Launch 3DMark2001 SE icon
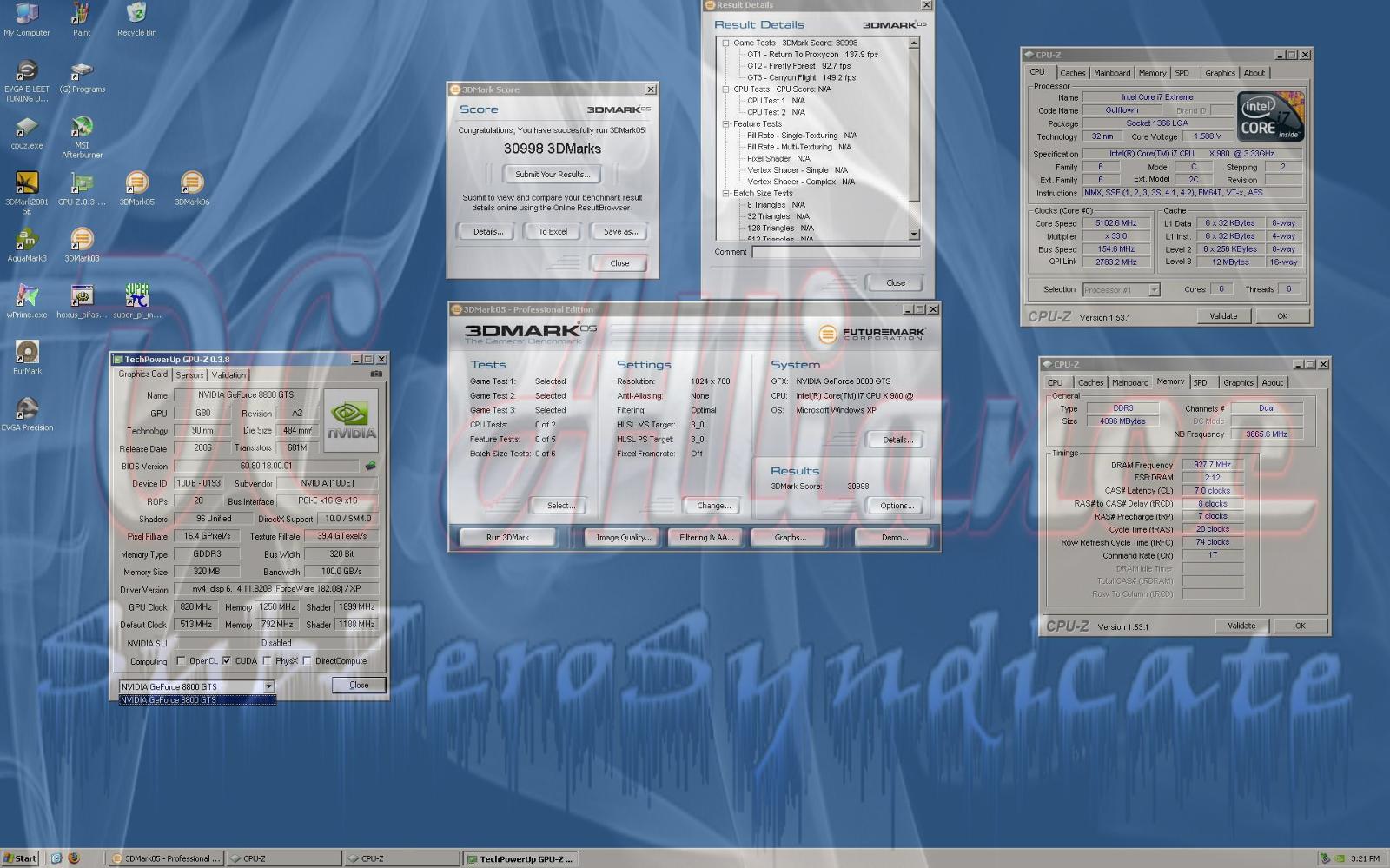Screen dimensions: 1390x868 point(27,193)
